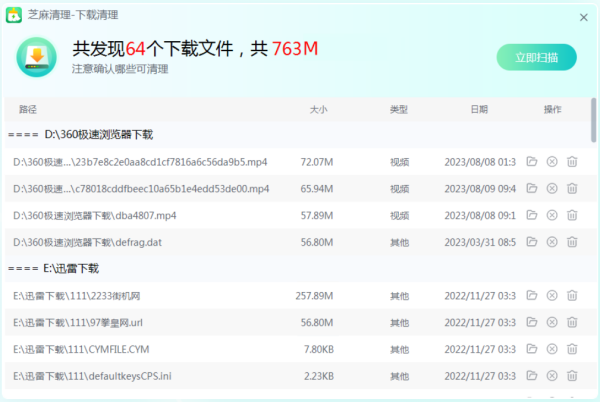Delete 97拳皇网.url using trash icon
600x402 pixels.
572,322
